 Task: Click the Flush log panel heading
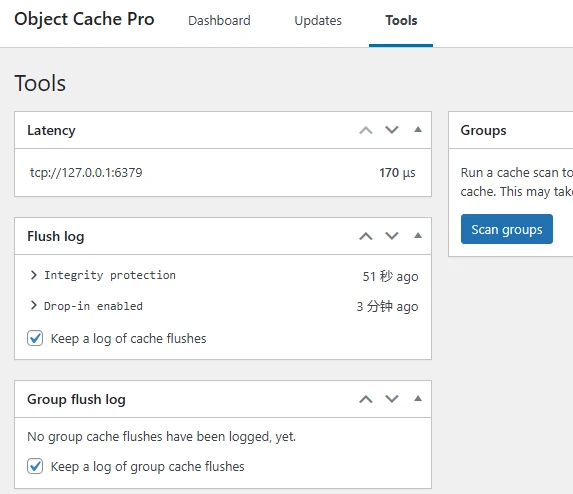click(56, 236)
